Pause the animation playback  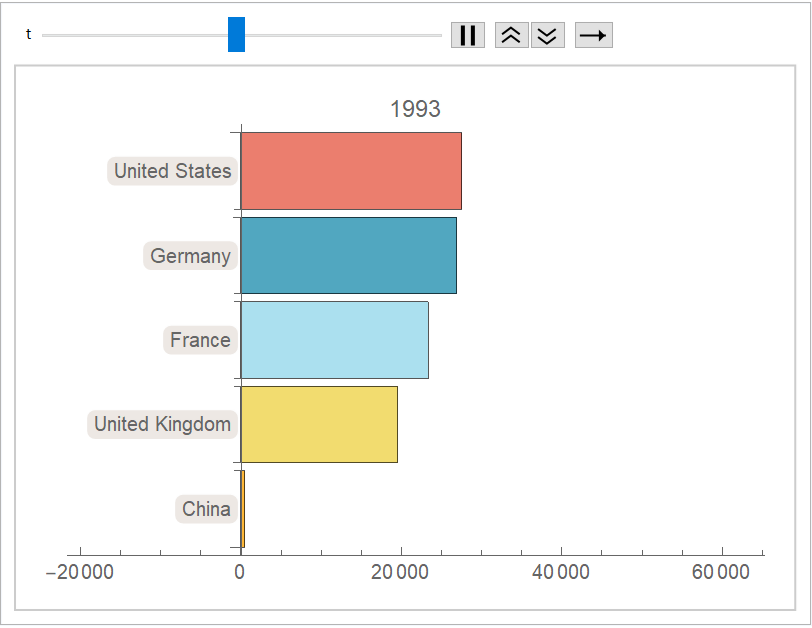pos(467,35)
